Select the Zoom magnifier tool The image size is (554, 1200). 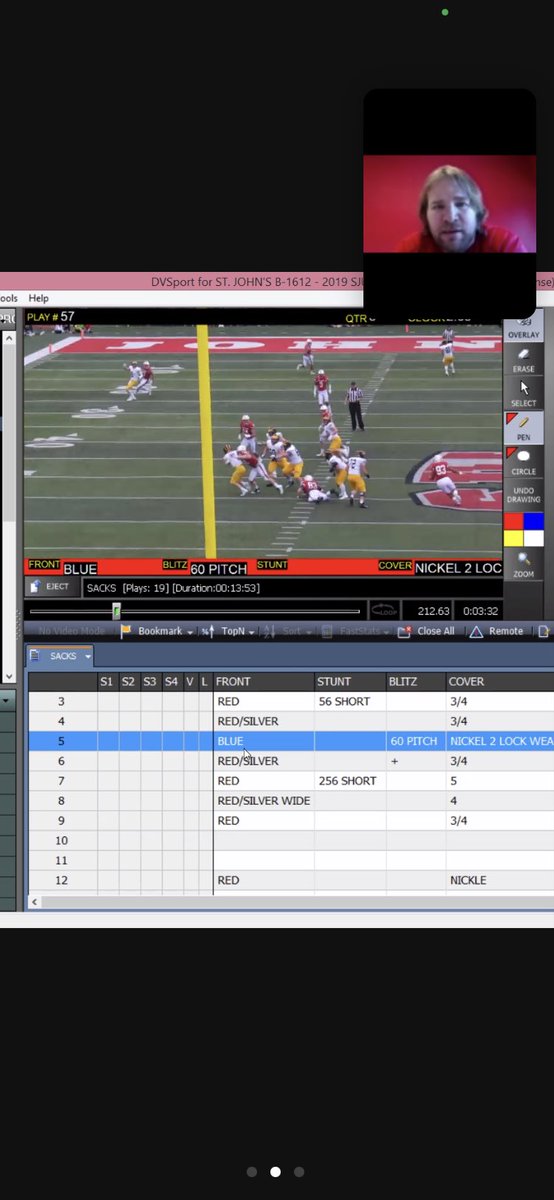click(523, 565)
